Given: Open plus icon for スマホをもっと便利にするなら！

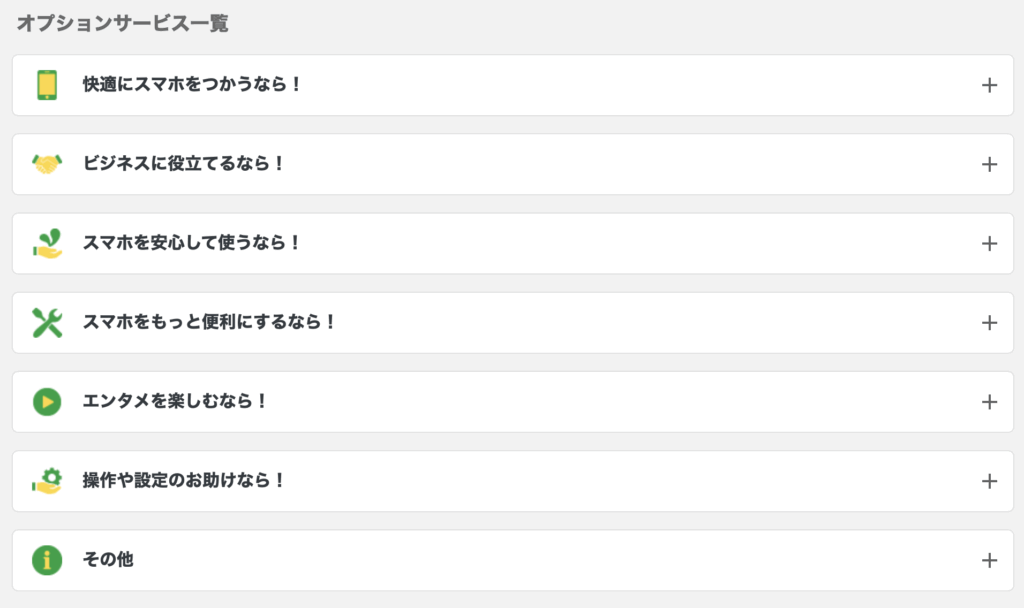Looking at the screenshot, I should 989,323.
